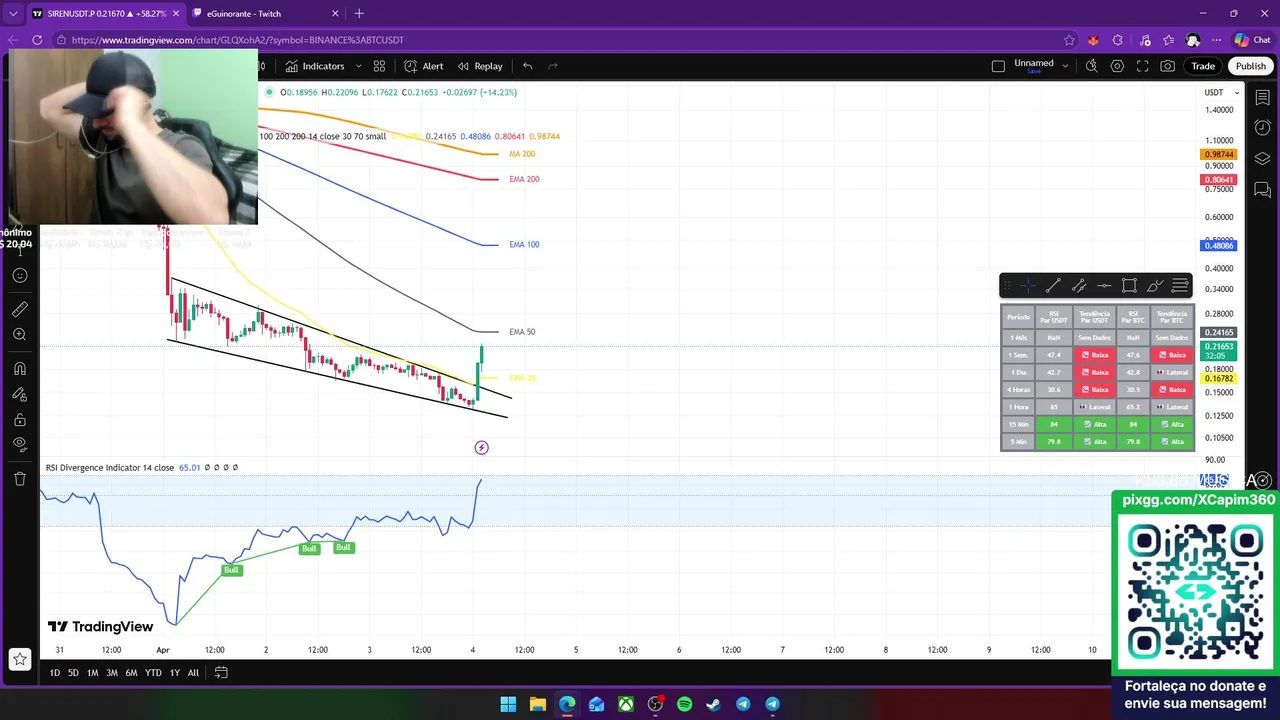Set chart range to 1Y
This screenshot has height=720, width=1280.
click(x=175, y=673)
